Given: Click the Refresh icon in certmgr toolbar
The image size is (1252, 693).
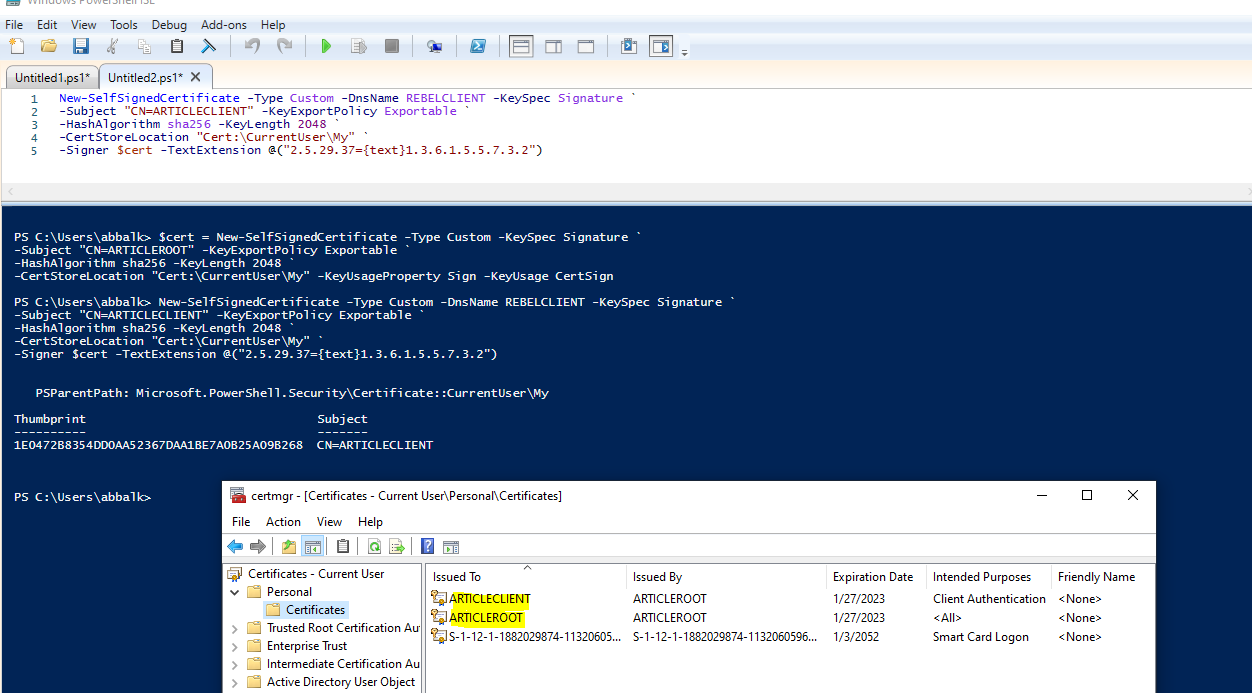Looking at the screenshot, I should coord(374,546).
